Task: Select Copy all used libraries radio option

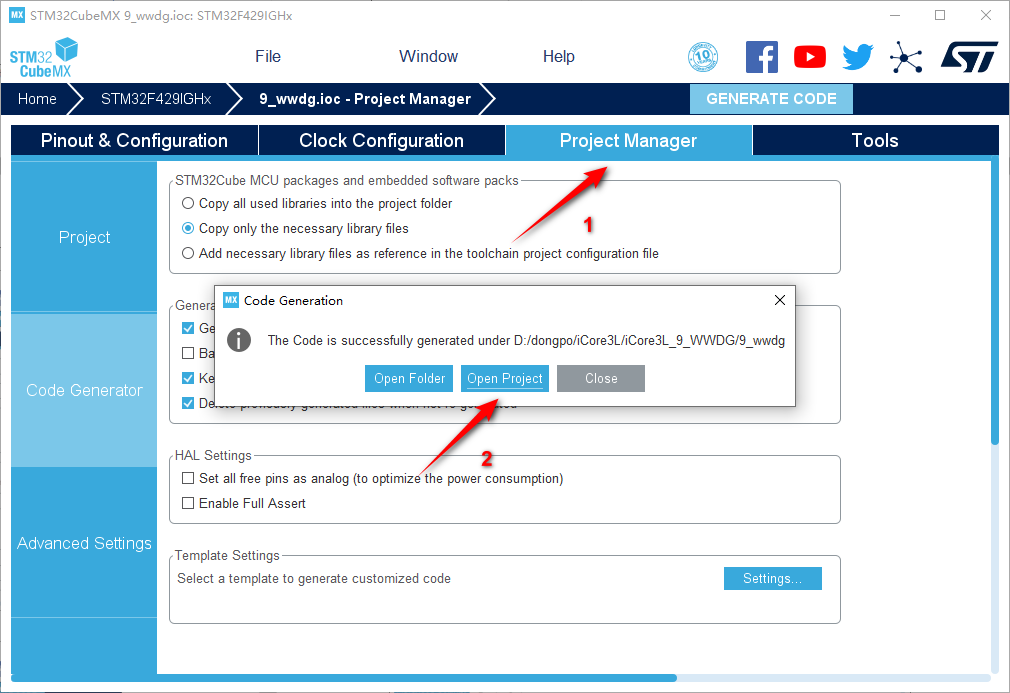Action: tap(188, 203)
